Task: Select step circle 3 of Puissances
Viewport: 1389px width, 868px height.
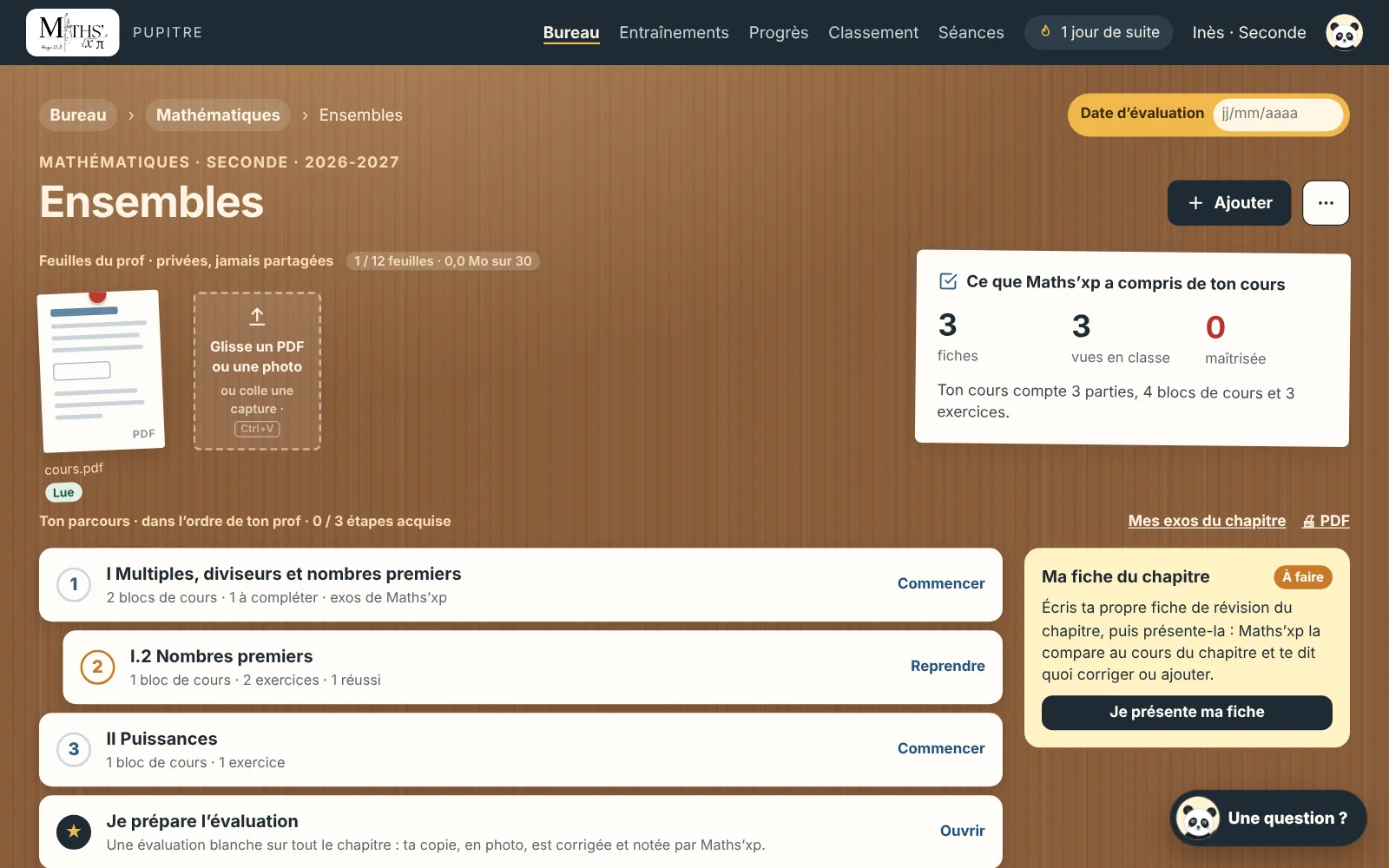Action: click(74, 749)
